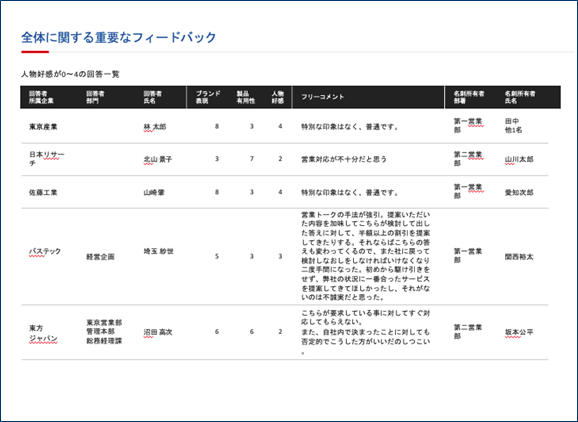Screen dimensions: 578x422
Task: Select the 東京営業部 管理本部 department cell
Action: tap(104, 332)
